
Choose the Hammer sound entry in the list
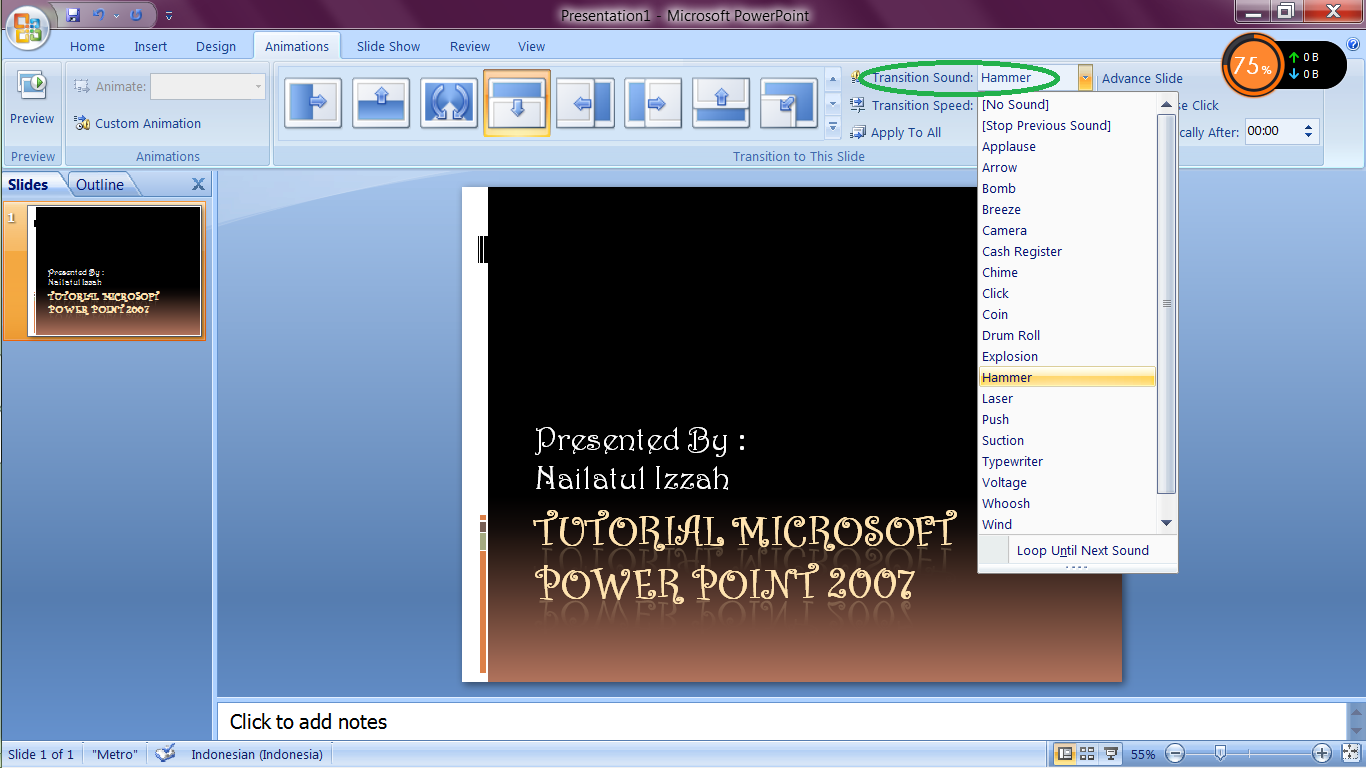pos(1066,377)
